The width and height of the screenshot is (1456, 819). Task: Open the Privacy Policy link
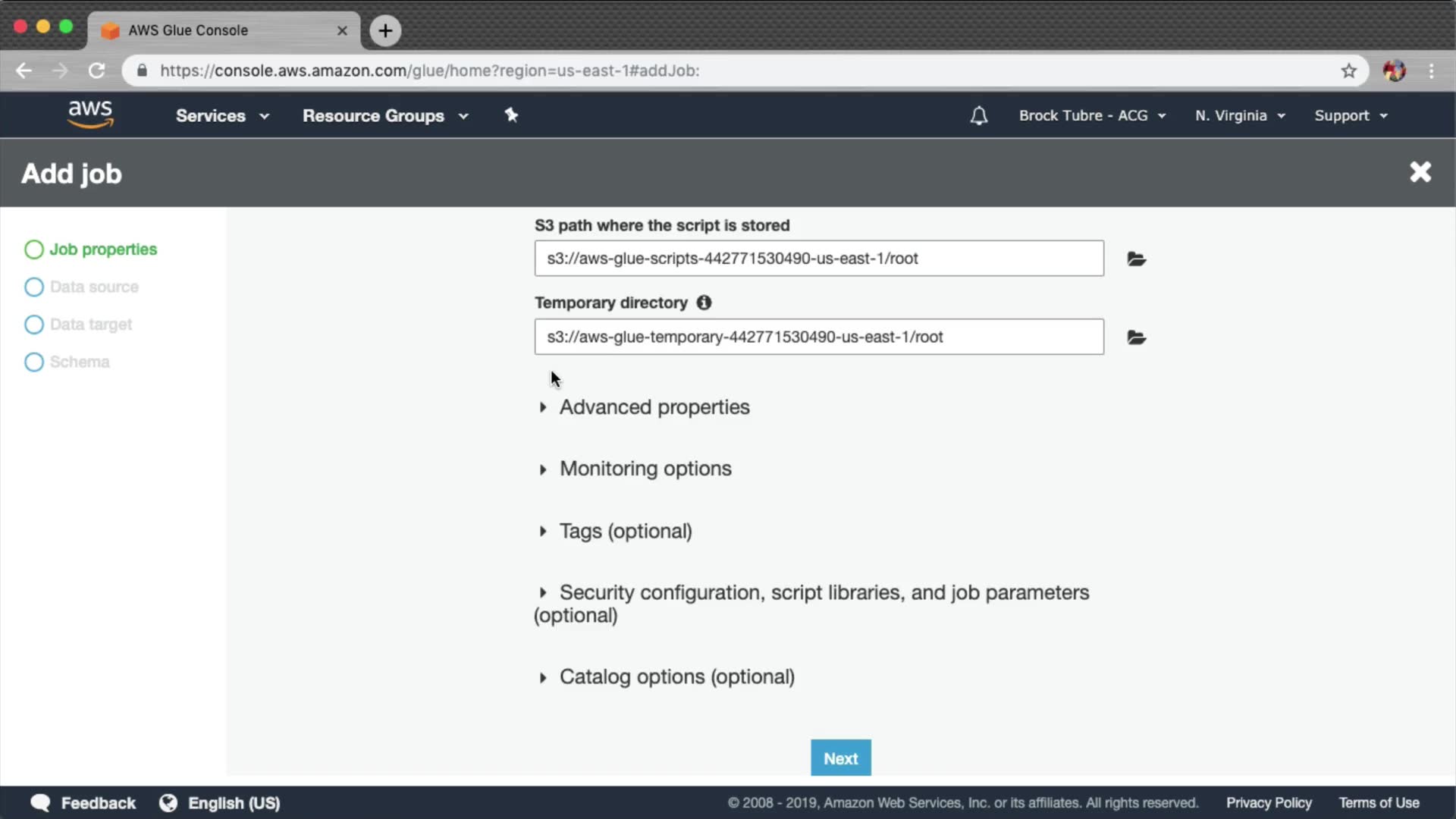pos(1268,802)
